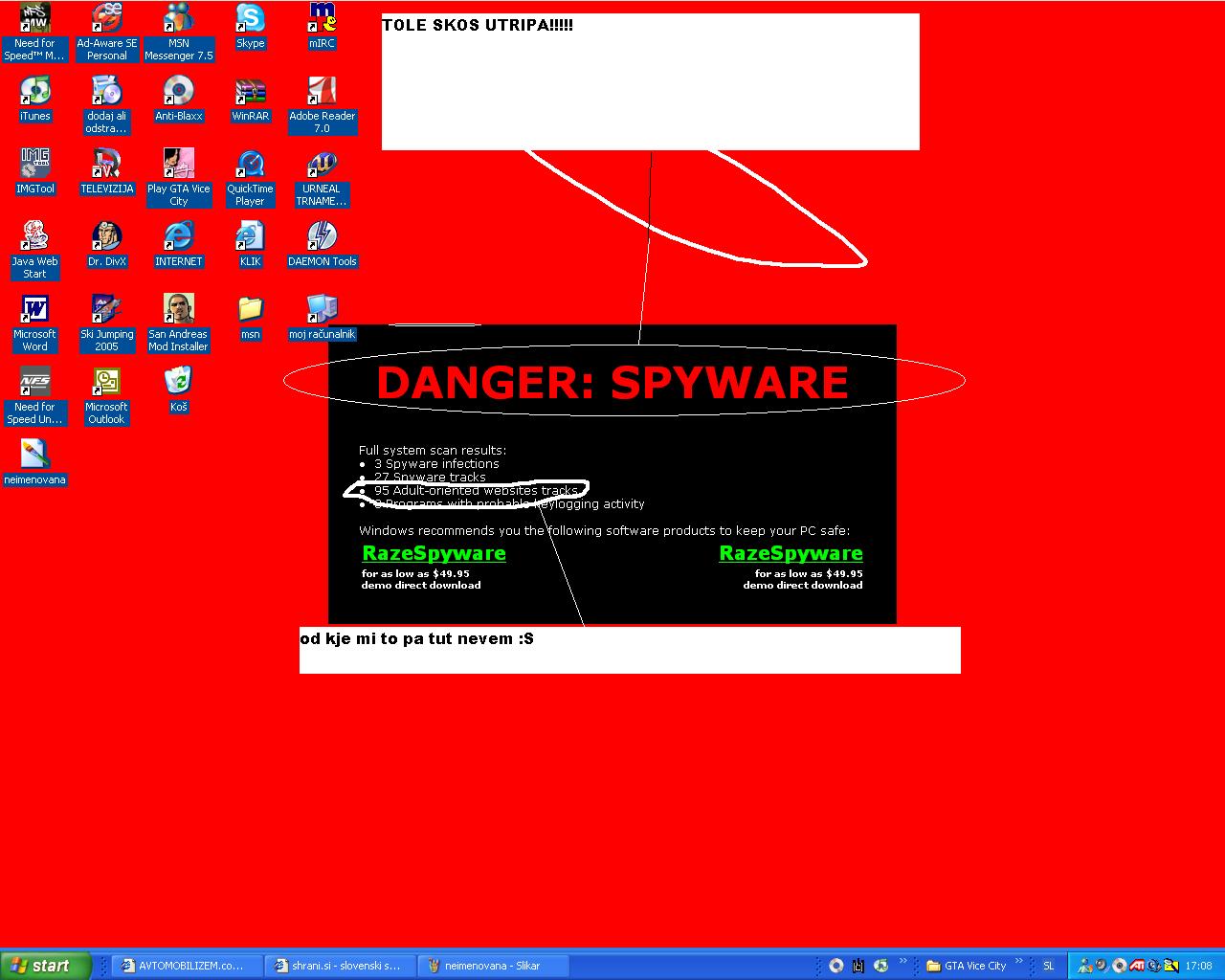Expand the chevron beside GTA Vice City toolbar
The image size is (1225, 980).
click(1019, 961)
